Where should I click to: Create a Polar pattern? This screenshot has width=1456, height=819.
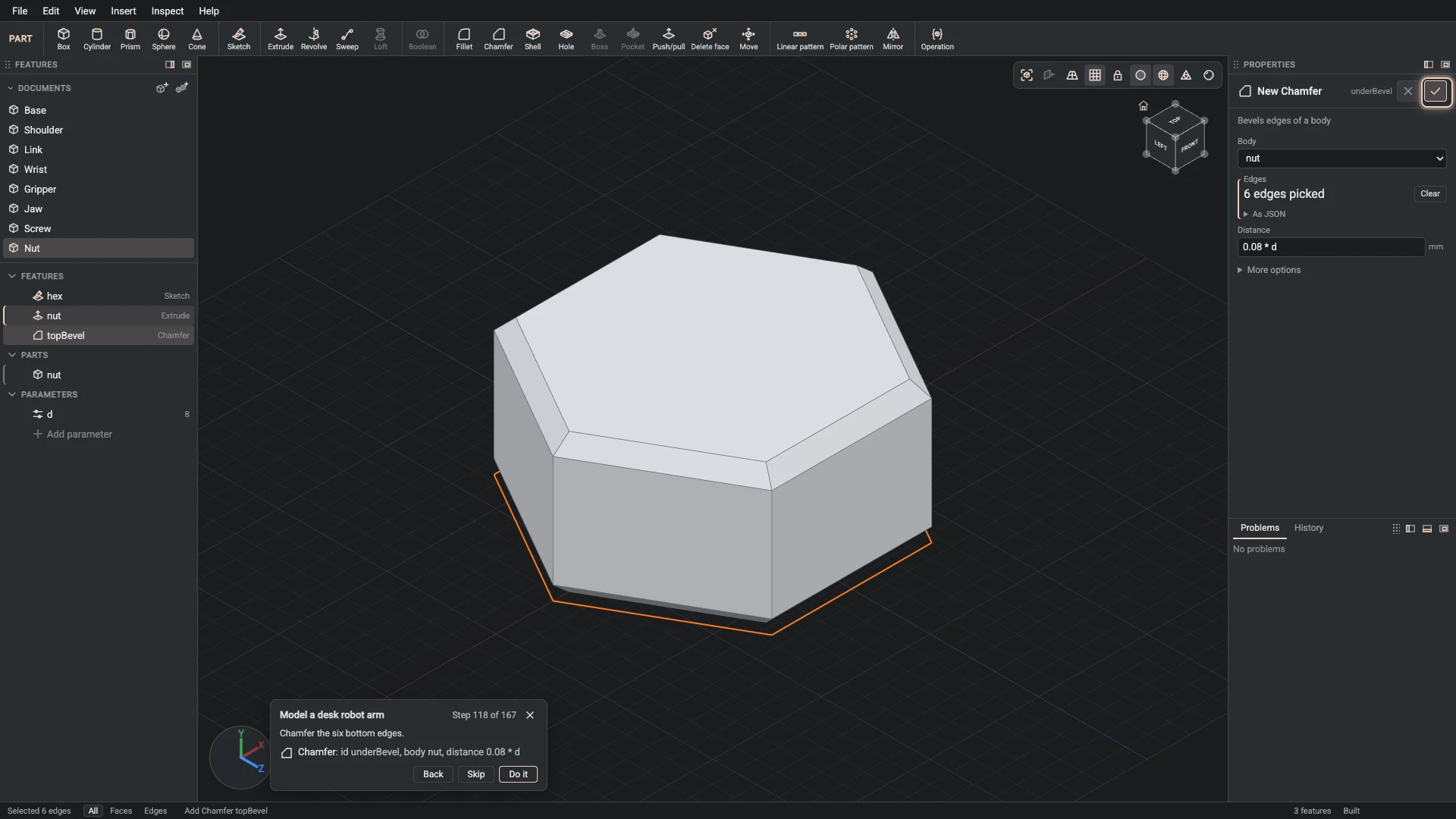pos(852,39)
